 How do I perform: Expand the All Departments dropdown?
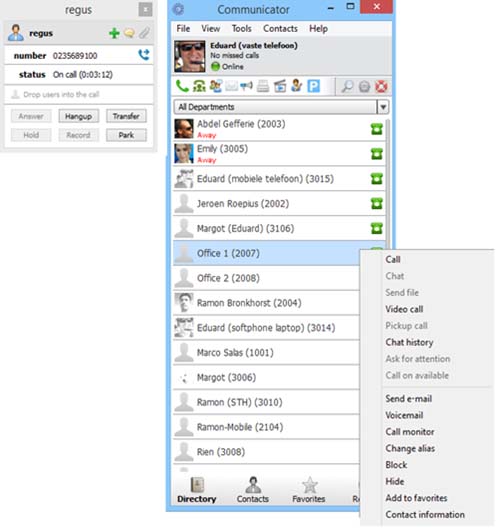coord(383,107)
